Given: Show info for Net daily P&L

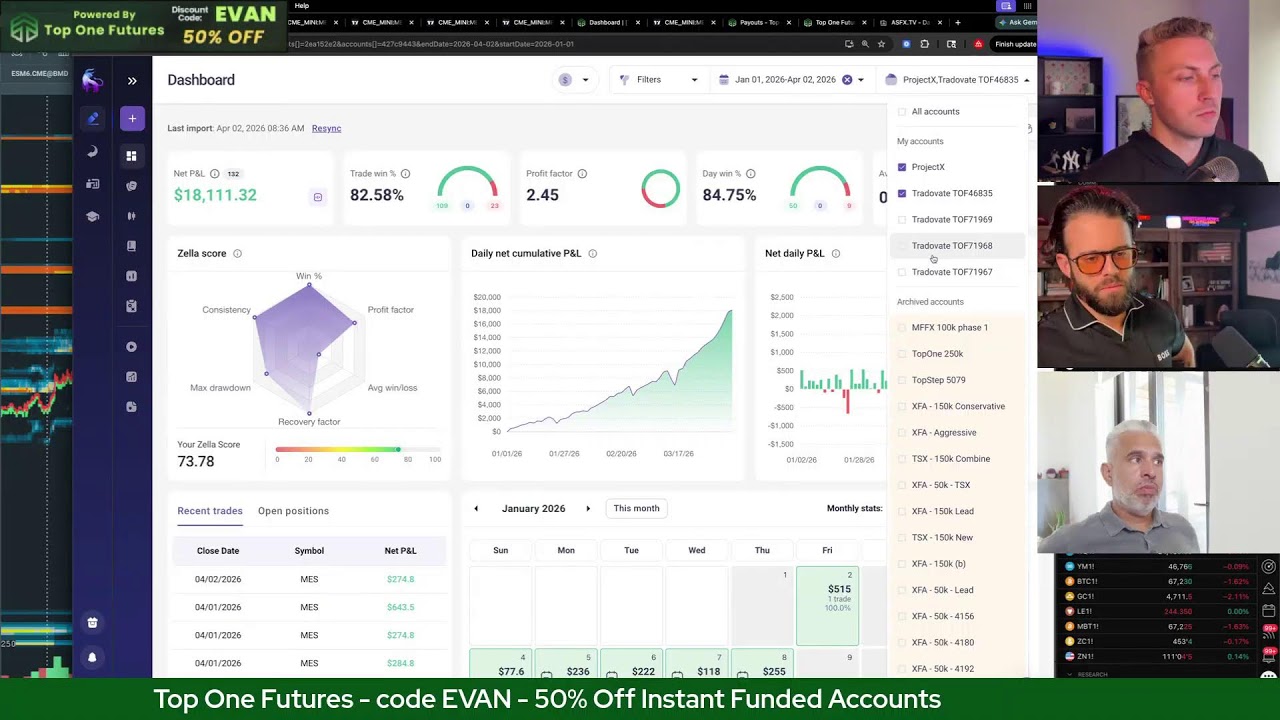Looking at the screenshot, I should 836,254.
